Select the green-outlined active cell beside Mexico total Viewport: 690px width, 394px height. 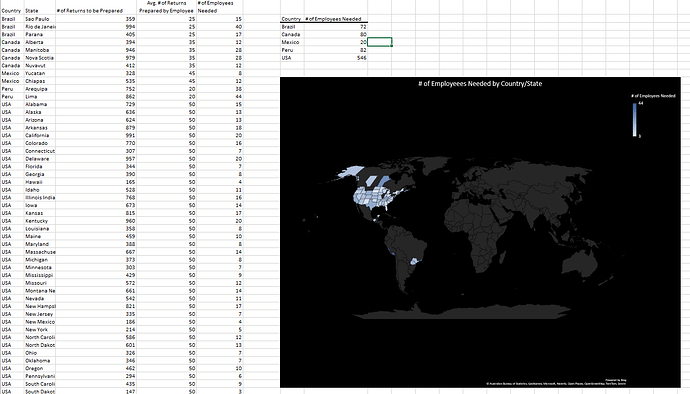click(379, 42)
